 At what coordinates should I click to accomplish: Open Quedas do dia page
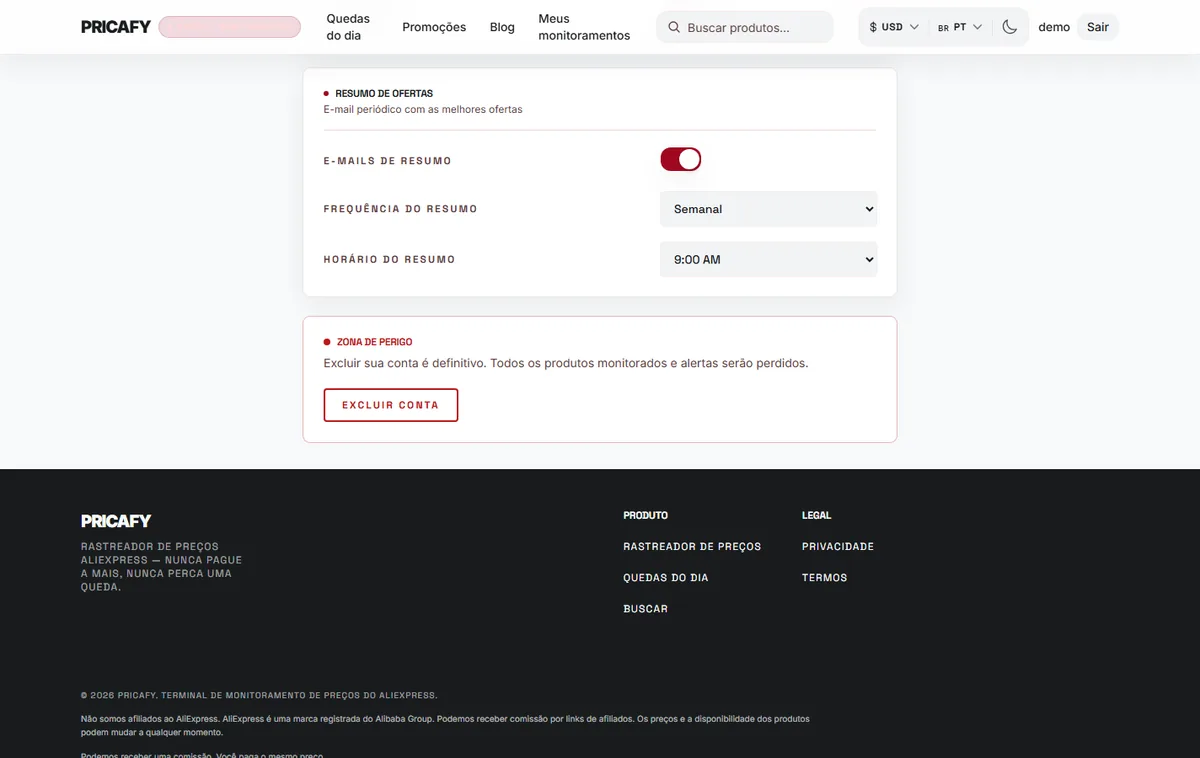tap(348, 27)
